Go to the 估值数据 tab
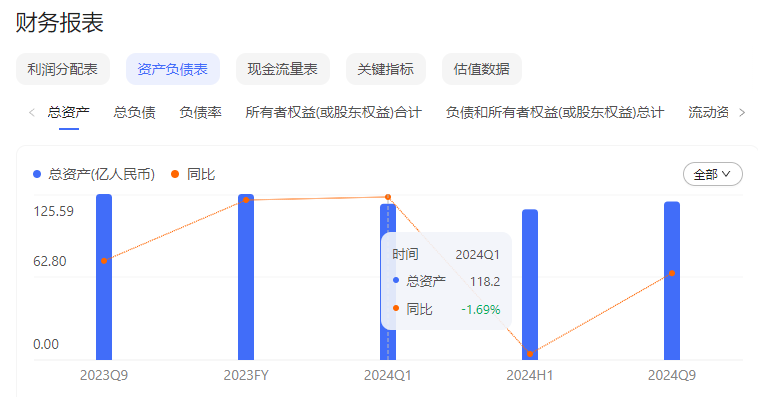This screenshot has height=397, width=758. 481,69
